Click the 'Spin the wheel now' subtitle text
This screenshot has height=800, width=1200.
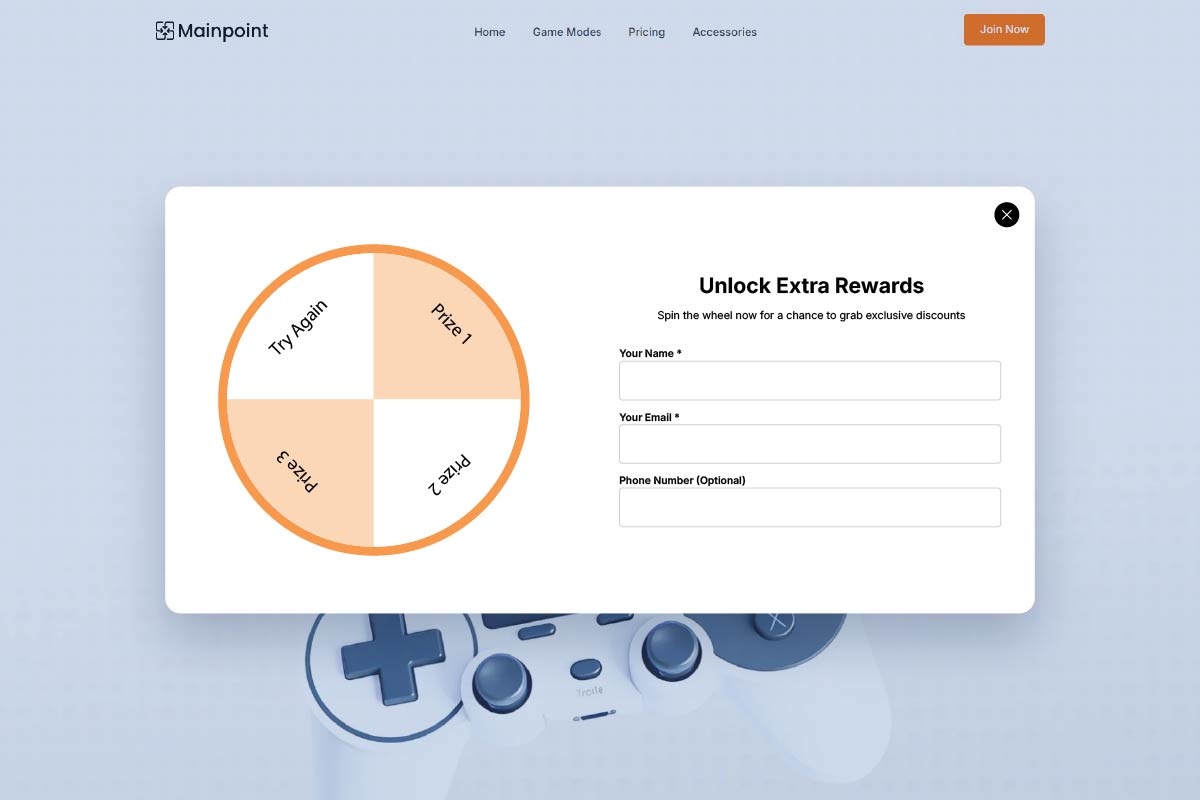(811, 315)
